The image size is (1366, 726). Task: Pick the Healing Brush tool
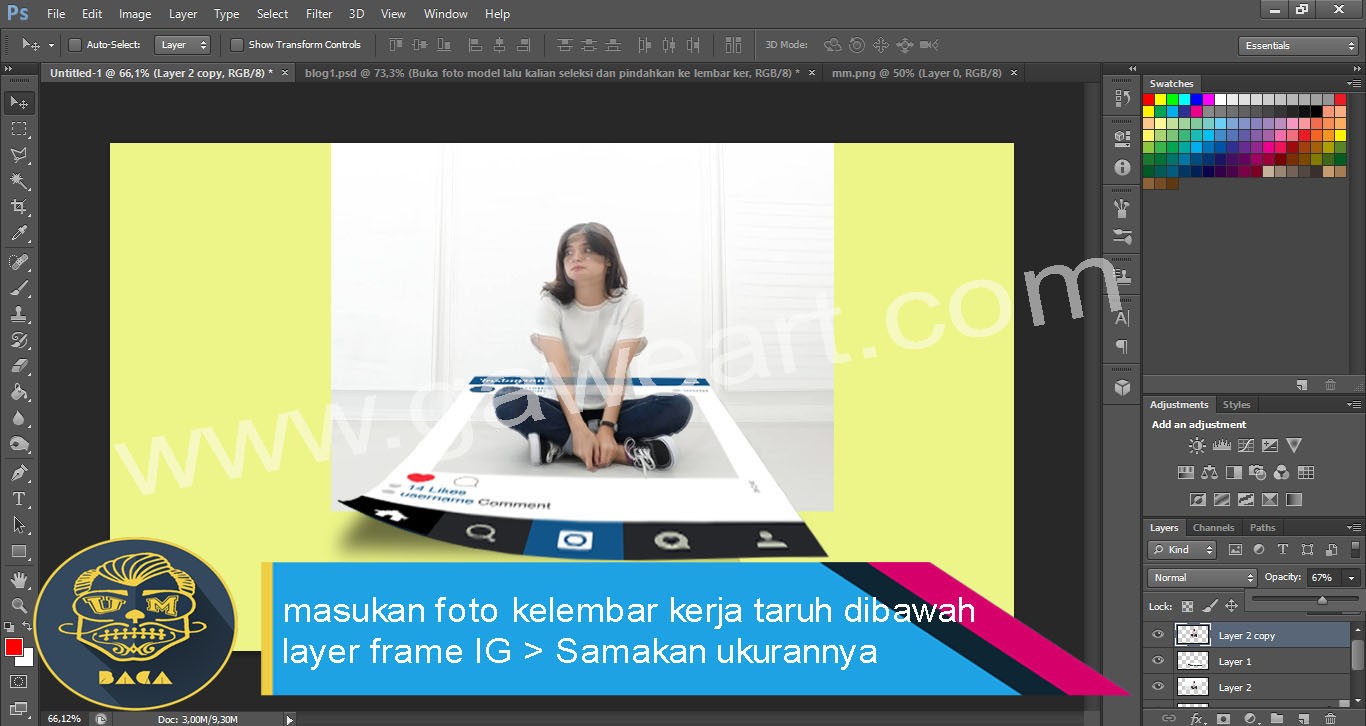pyautogui.click(x=20, y=261)
